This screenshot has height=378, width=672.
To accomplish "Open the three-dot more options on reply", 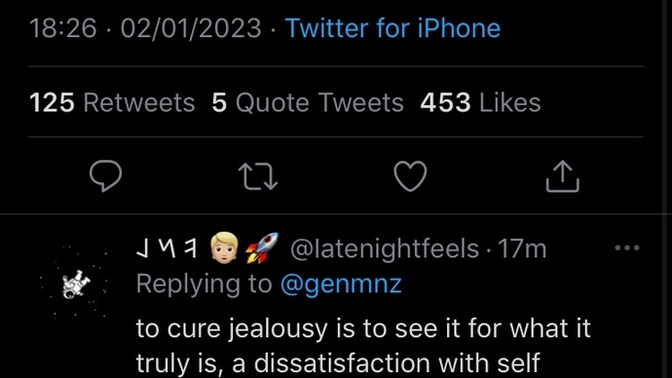I will (627, 248).
